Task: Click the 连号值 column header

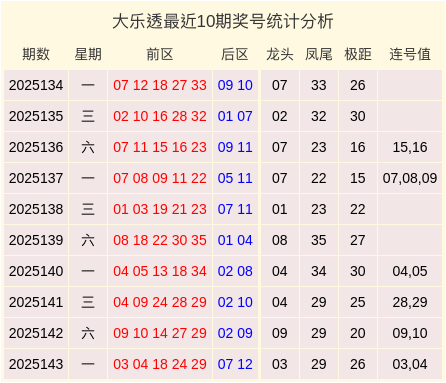Action: pyautogui.click(x=410, y=54)
